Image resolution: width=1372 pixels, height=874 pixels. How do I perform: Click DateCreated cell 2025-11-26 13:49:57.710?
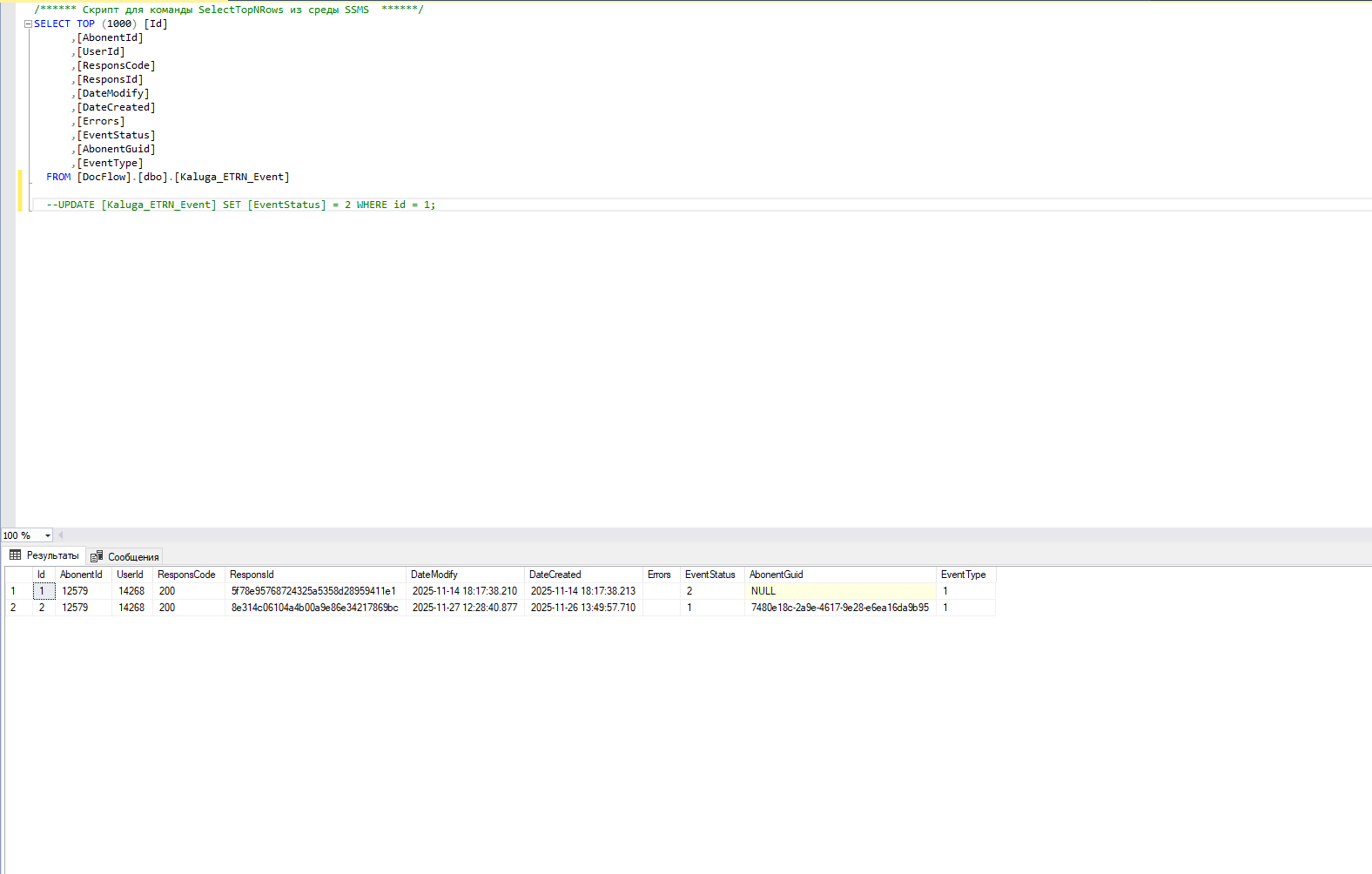click(583, 608)
